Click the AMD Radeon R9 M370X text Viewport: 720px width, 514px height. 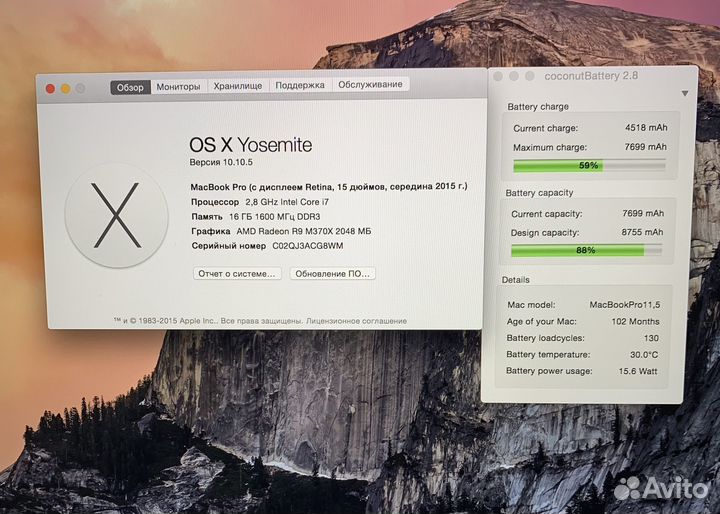(285, 231)
